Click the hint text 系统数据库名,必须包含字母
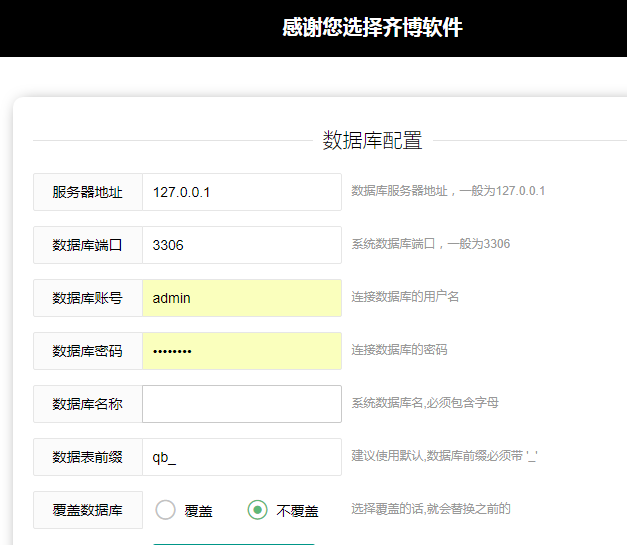 click(x=425, y=403)
